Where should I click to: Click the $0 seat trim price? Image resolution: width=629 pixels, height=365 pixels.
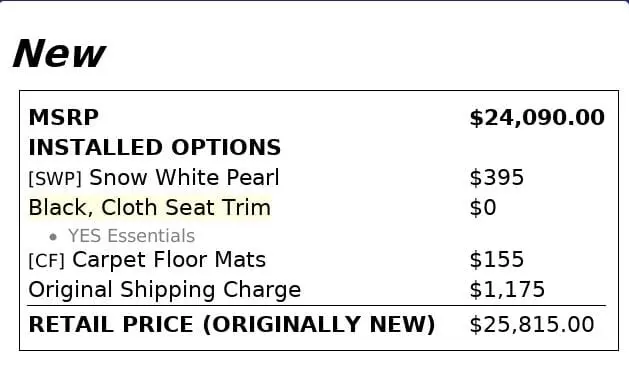[x=483, y=207]
